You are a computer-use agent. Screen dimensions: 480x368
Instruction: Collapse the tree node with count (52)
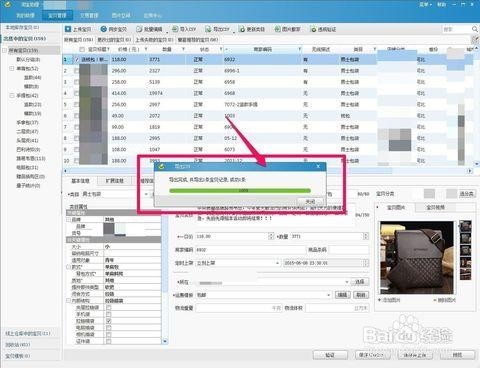tap(12, 68)
